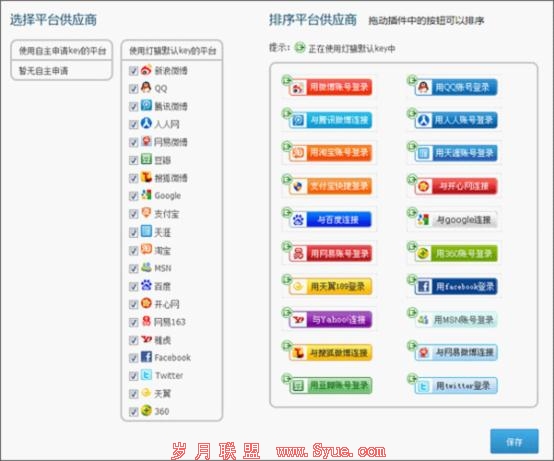The image size is (554, 461).
Task: Select the 使用灯鹭默认key的平台 header
Action: pos(172,51)
